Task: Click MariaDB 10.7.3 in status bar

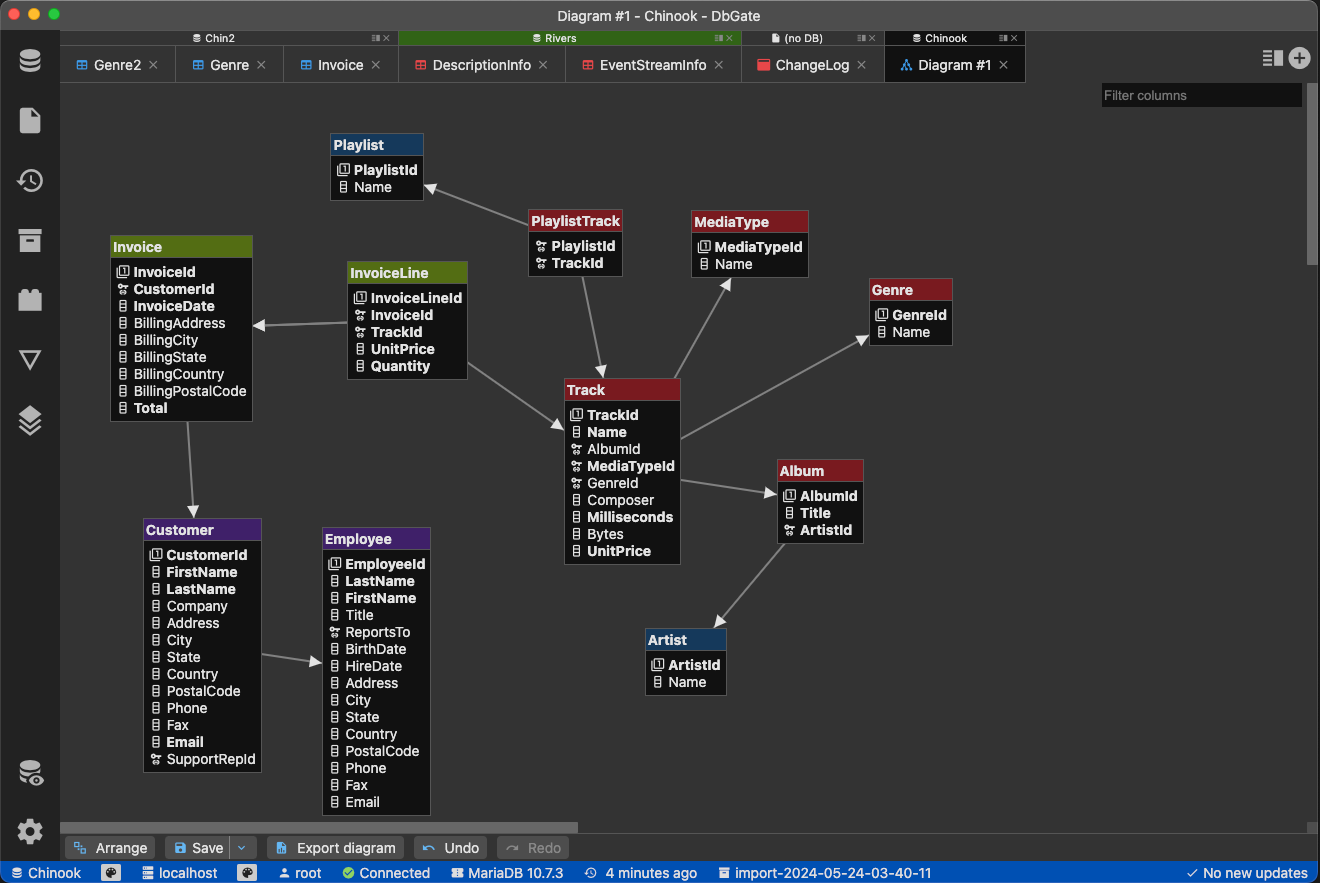Action: pos(507,873)
